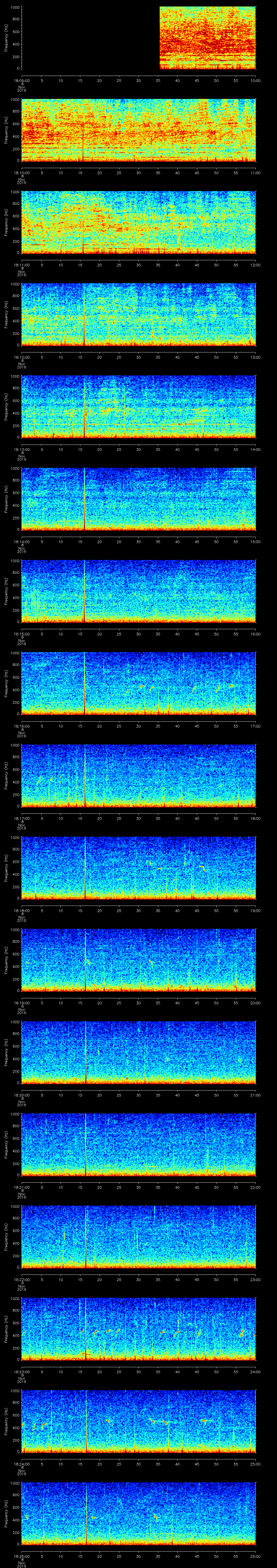The image size is (277, 1568).
Task: Click the spectrogram panel starting at 18:09:00
Action: pos(139,38)
